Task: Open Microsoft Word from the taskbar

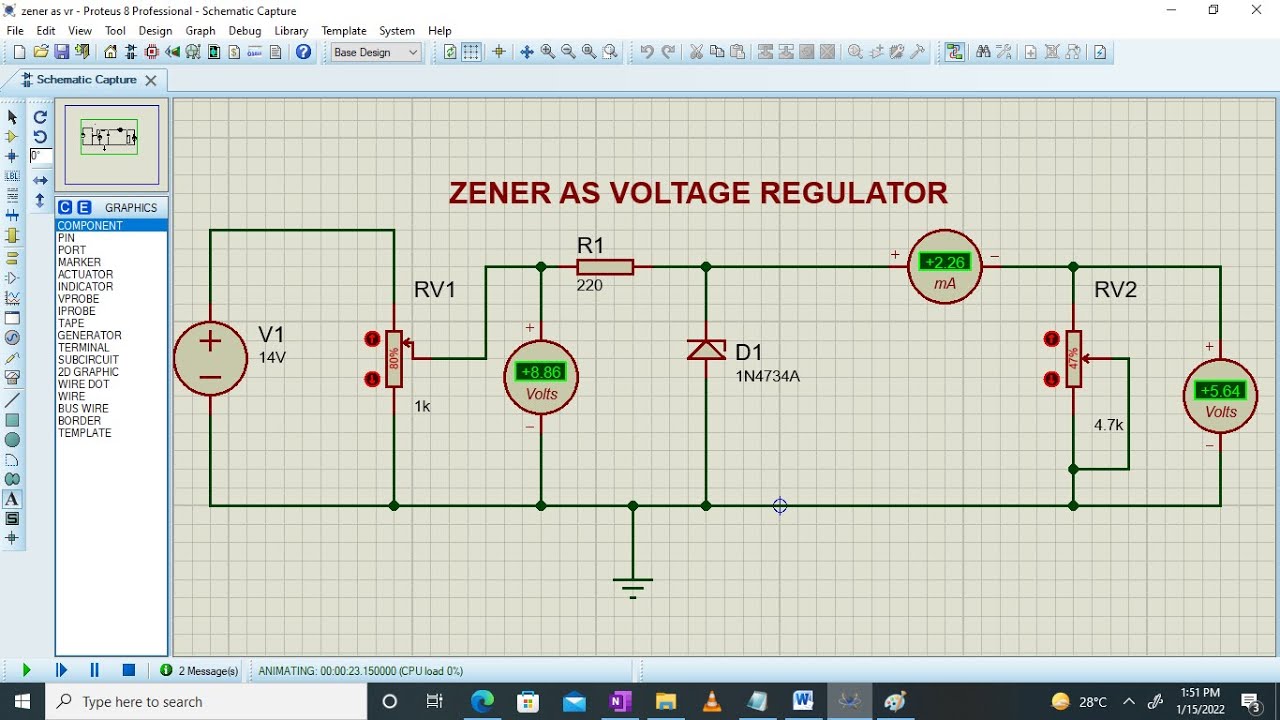Action: tap(803, 702)
